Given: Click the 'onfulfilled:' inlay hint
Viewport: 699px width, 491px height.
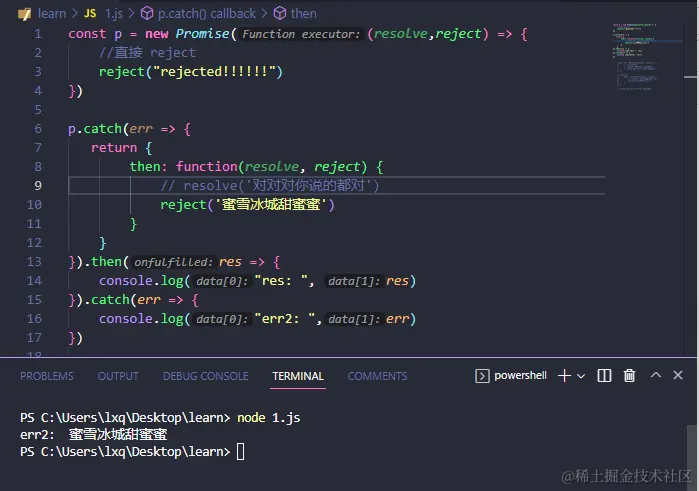Looking at the screenshot, I should (x=173, y=262).
